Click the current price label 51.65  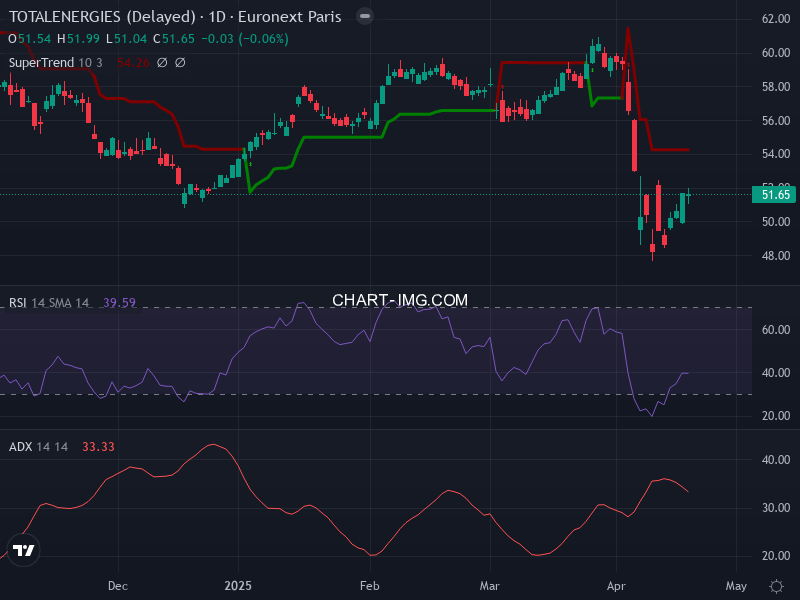[774, 194]
